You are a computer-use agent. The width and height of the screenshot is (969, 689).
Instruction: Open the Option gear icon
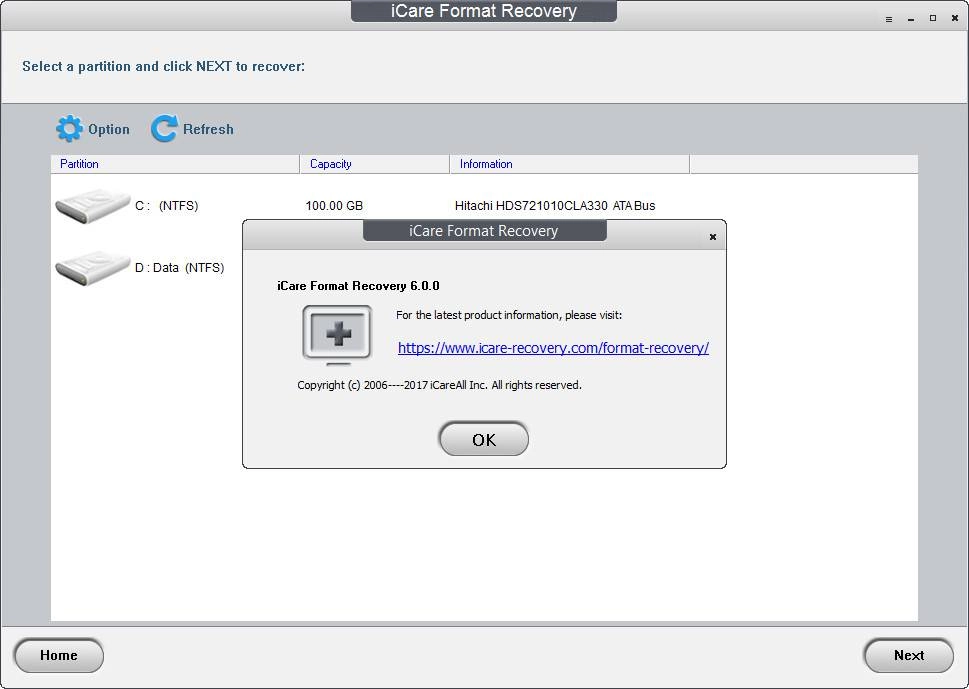[x=69, y=129]
